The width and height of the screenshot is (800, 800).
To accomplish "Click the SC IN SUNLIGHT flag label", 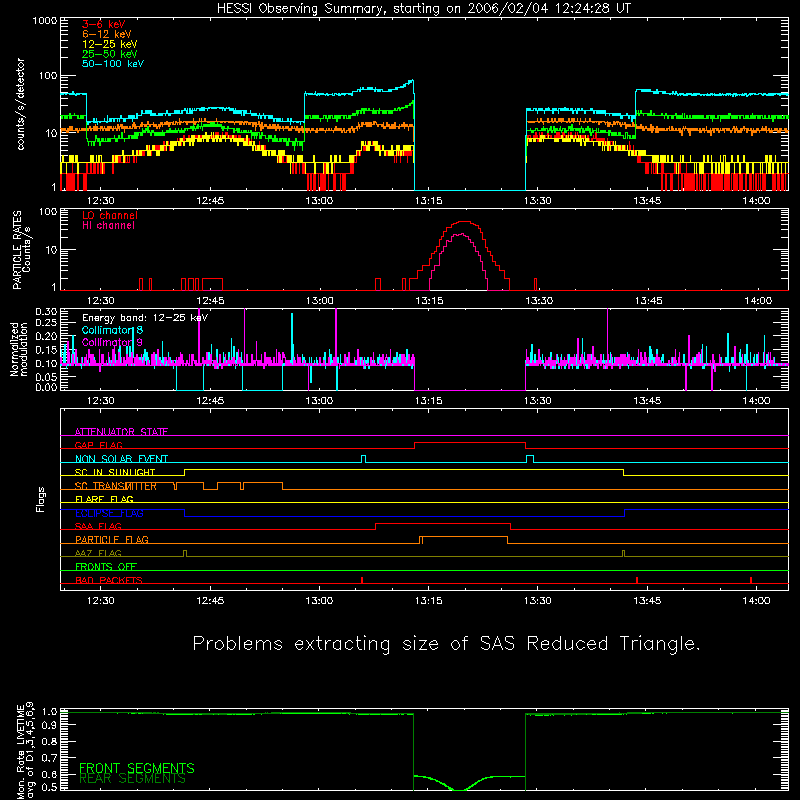I will pos(115,472).
